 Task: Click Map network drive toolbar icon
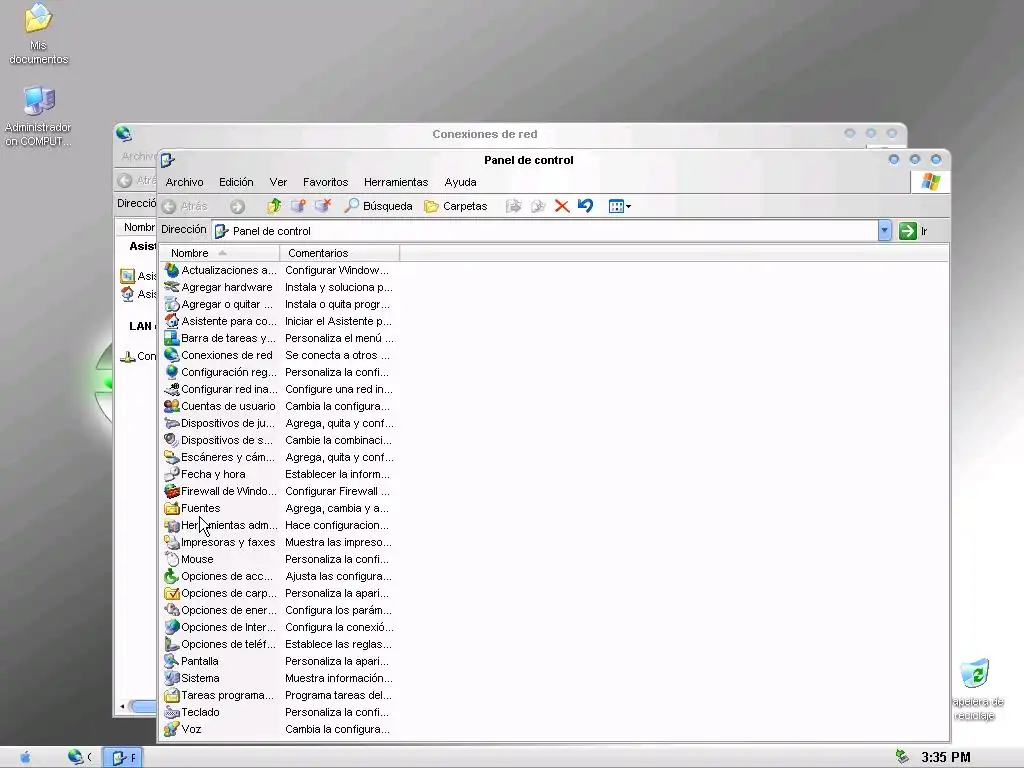pos(298,206)
